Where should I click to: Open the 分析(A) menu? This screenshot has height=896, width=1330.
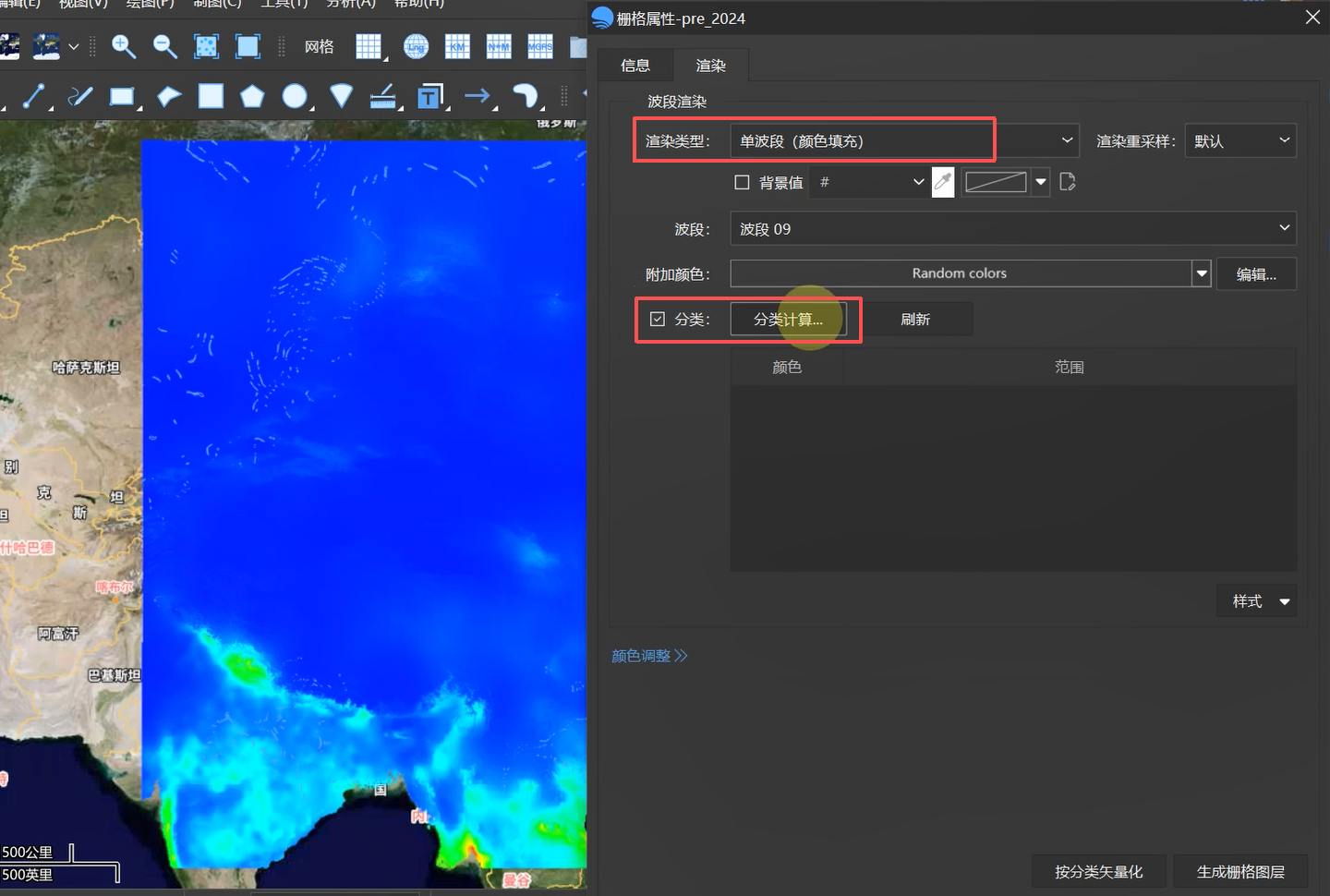click(351, 4)
